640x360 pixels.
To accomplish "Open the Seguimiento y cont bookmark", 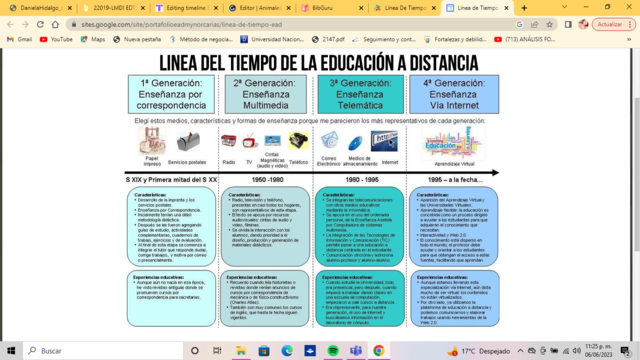I will (x=384, y=40).
